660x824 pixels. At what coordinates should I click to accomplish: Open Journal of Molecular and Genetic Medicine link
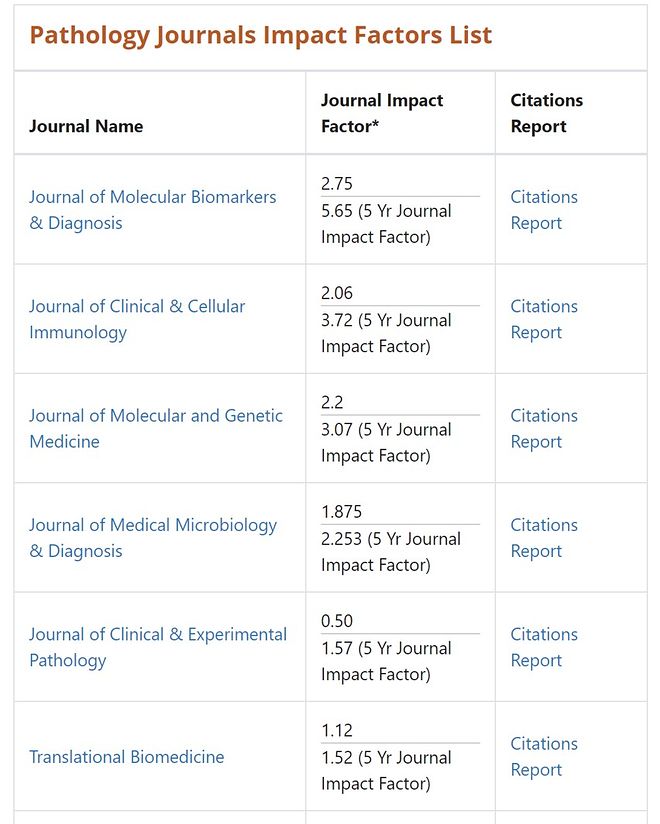click(156, 416)
